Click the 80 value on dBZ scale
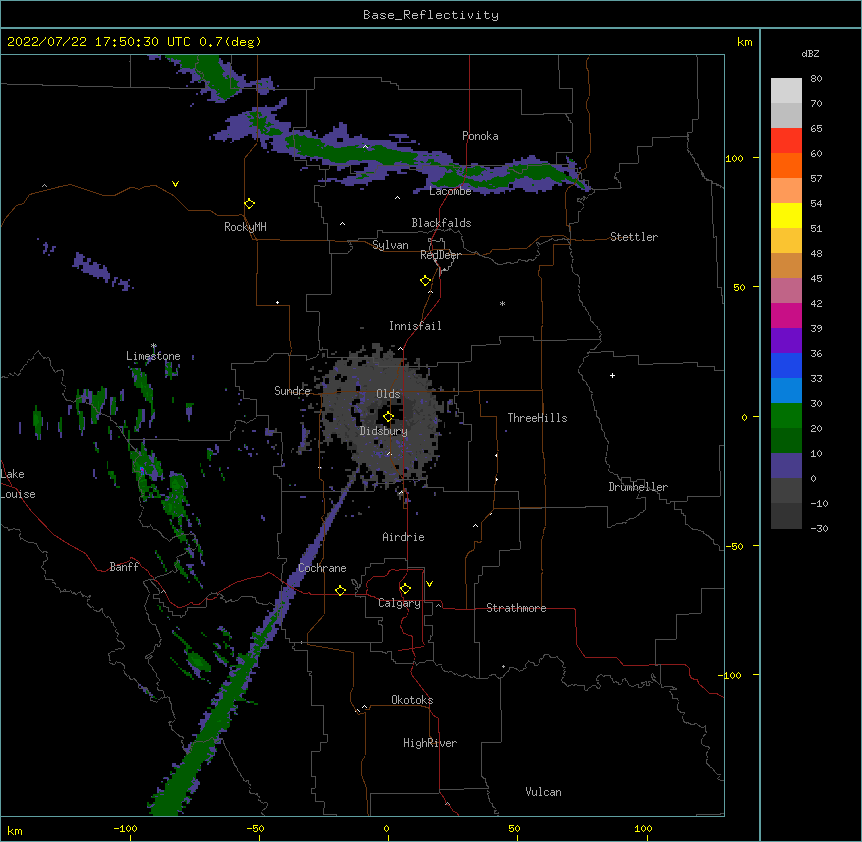This screenshot has width=862, height=842. point(816,79)
